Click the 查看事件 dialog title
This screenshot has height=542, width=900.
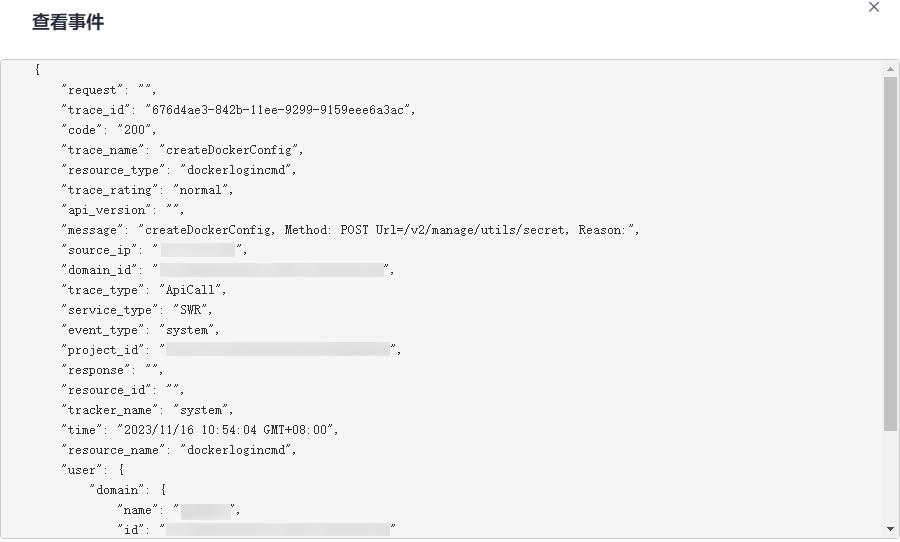point(67,21)
